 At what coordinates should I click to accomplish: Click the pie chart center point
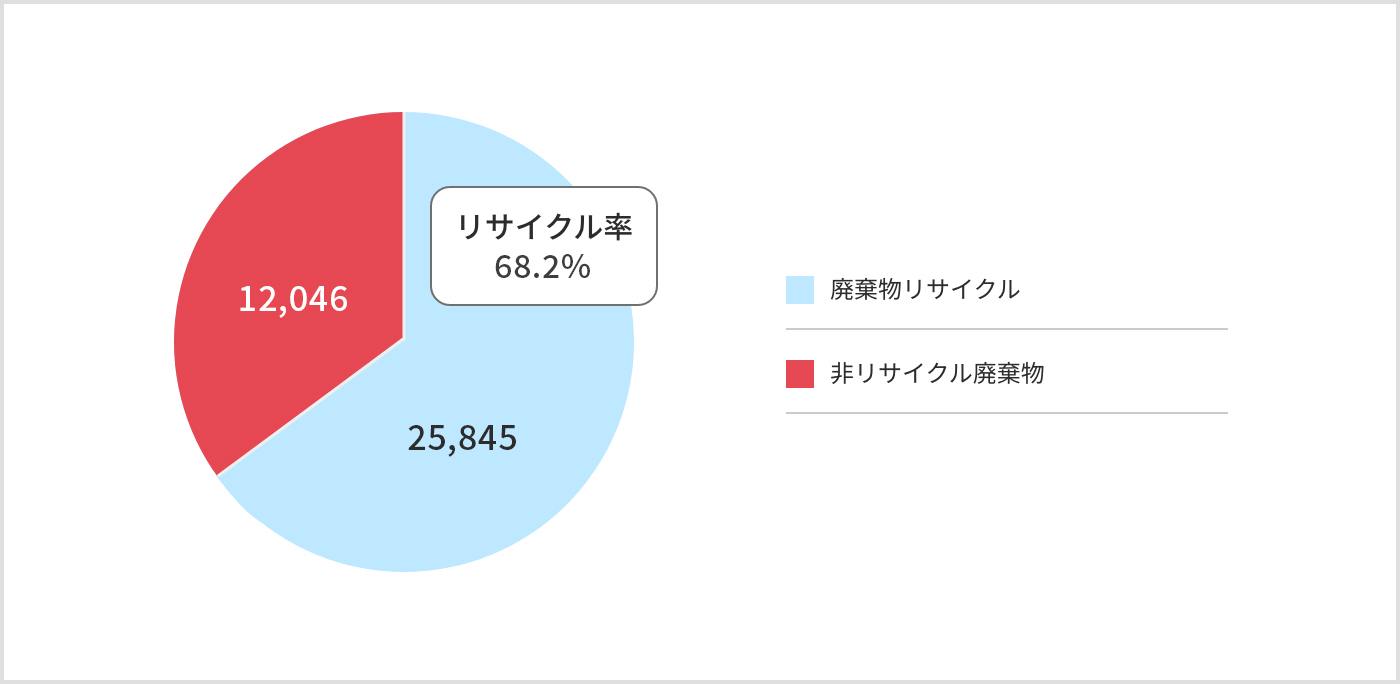(404, 339)
